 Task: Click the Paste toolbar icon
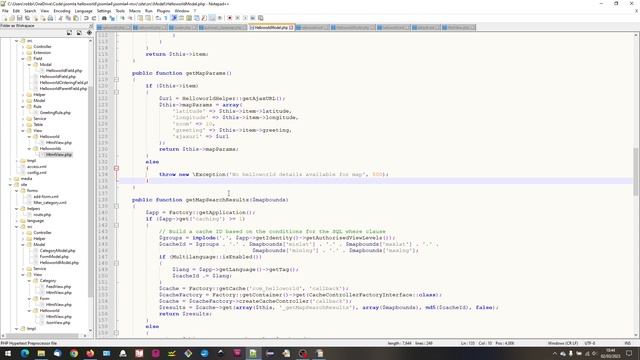[x=76, y=18]
